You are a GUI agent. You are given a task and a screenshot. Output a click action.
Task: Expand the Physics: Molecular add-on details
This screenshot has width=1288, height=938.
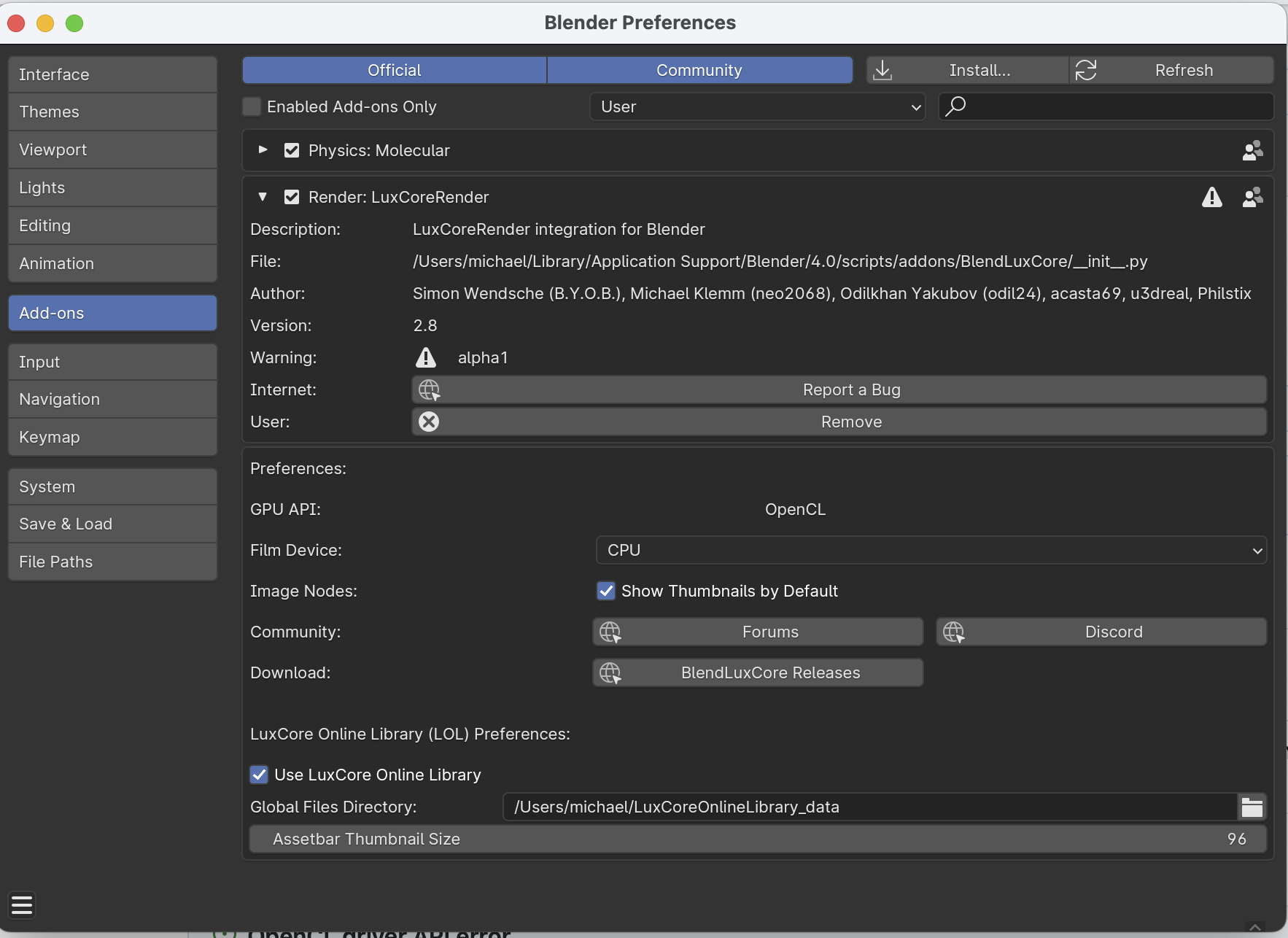263,150
